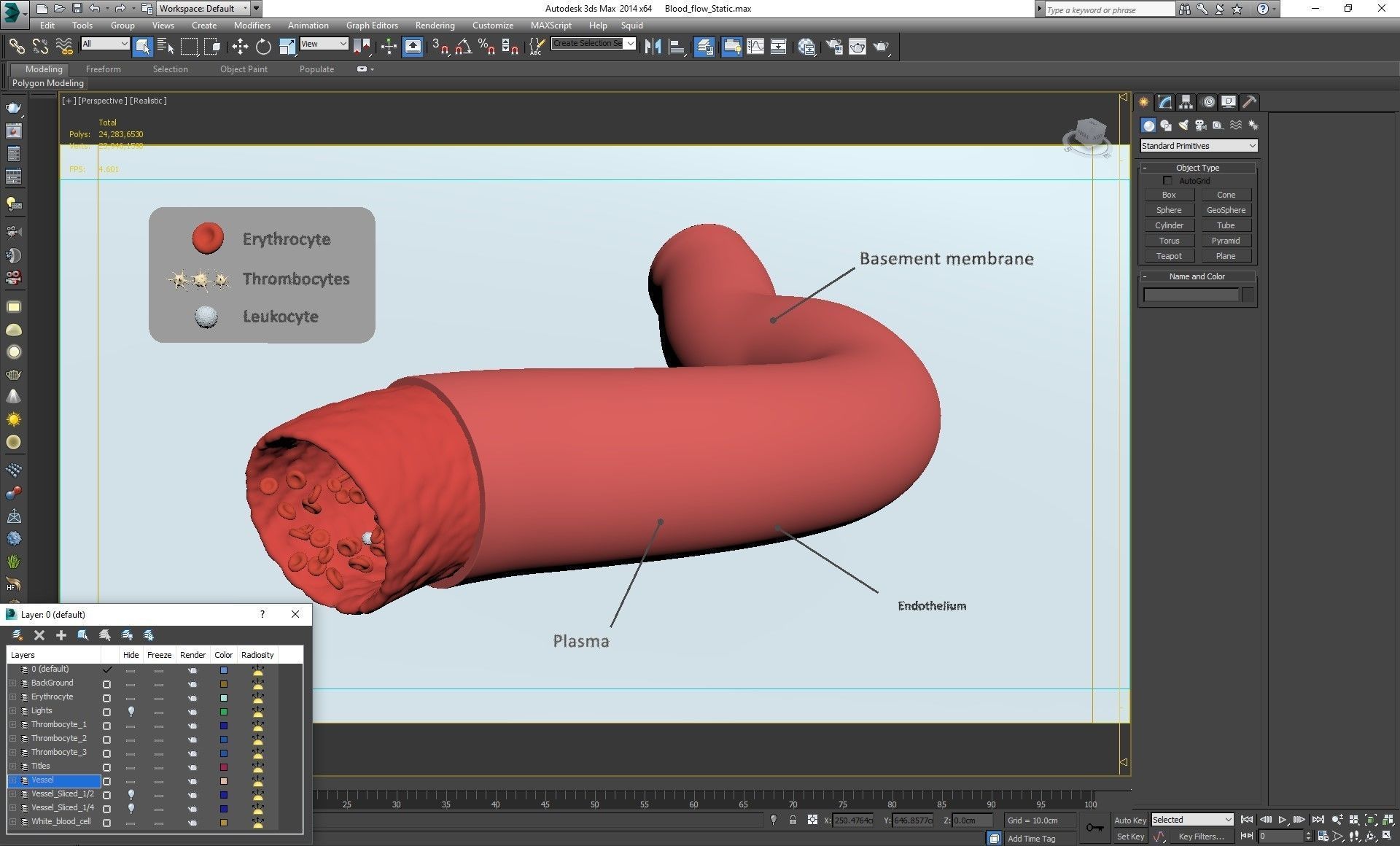Viewport: 1400px width, 846px height.
Task: Click the Torus primitive button
Action: [1169, 241]
